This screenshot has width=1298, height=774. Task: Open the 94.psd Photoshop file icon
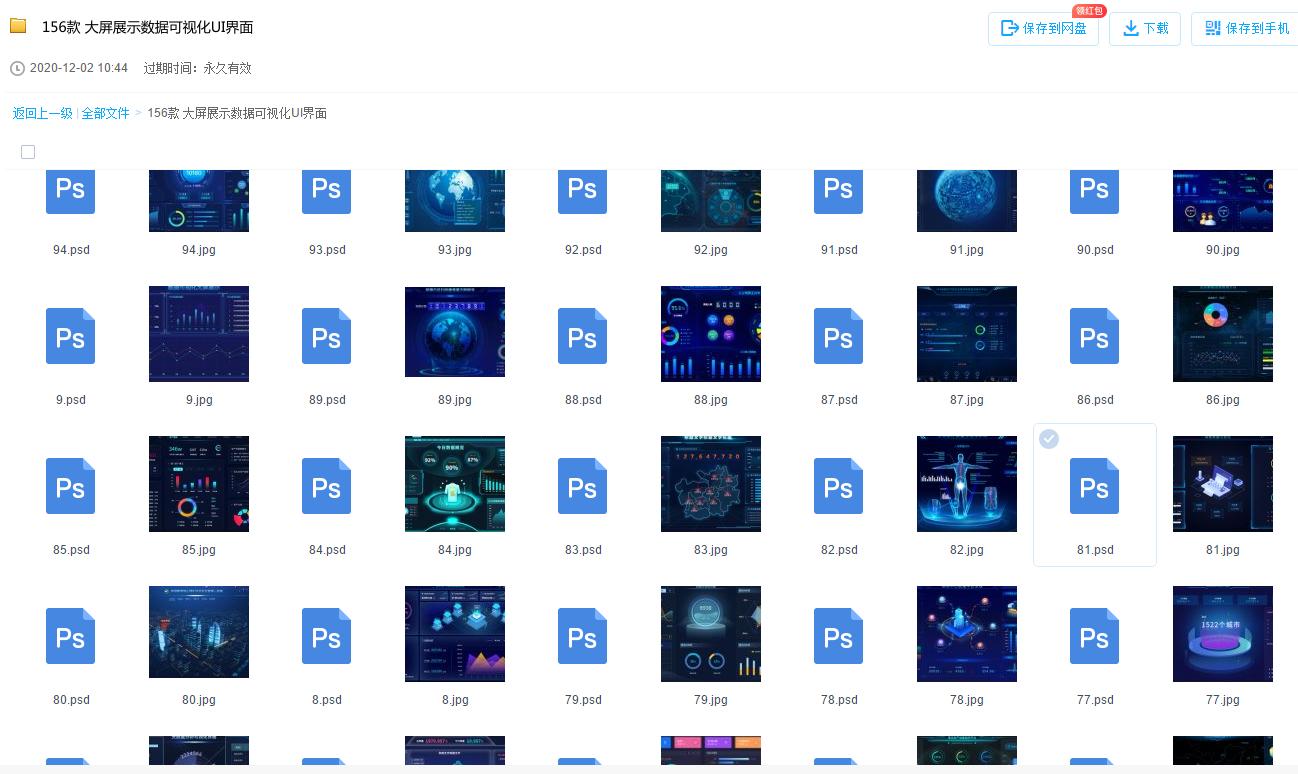point(71,191)
